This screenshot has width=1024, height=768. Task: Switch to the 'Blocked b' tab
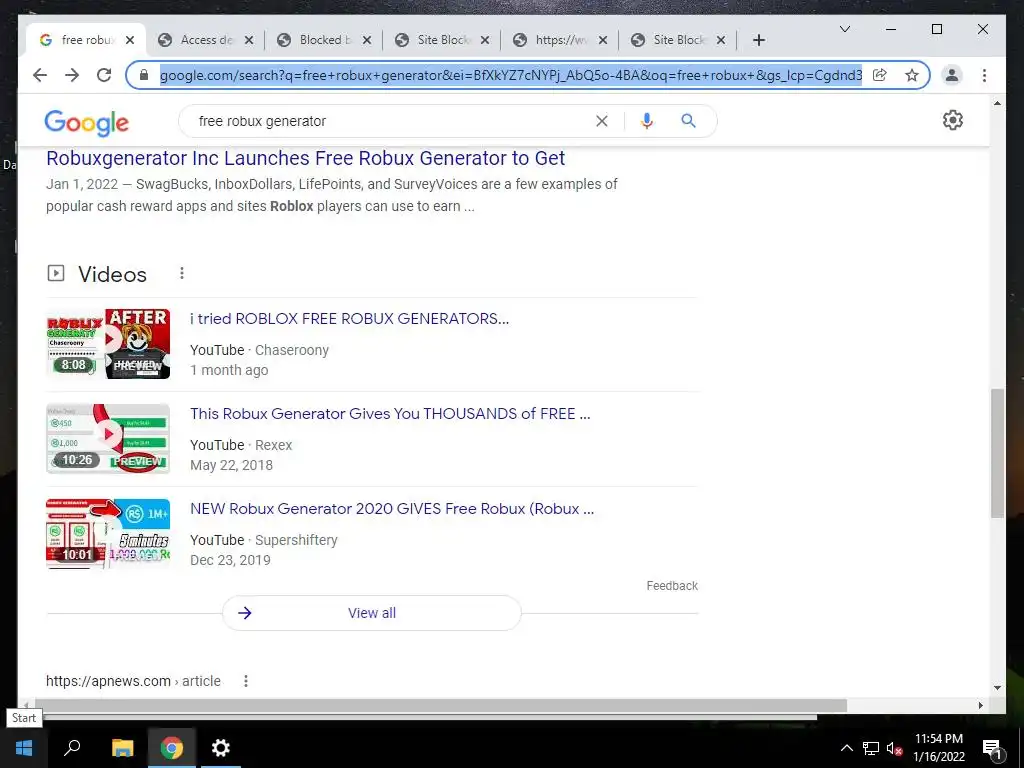click(323, 40)
